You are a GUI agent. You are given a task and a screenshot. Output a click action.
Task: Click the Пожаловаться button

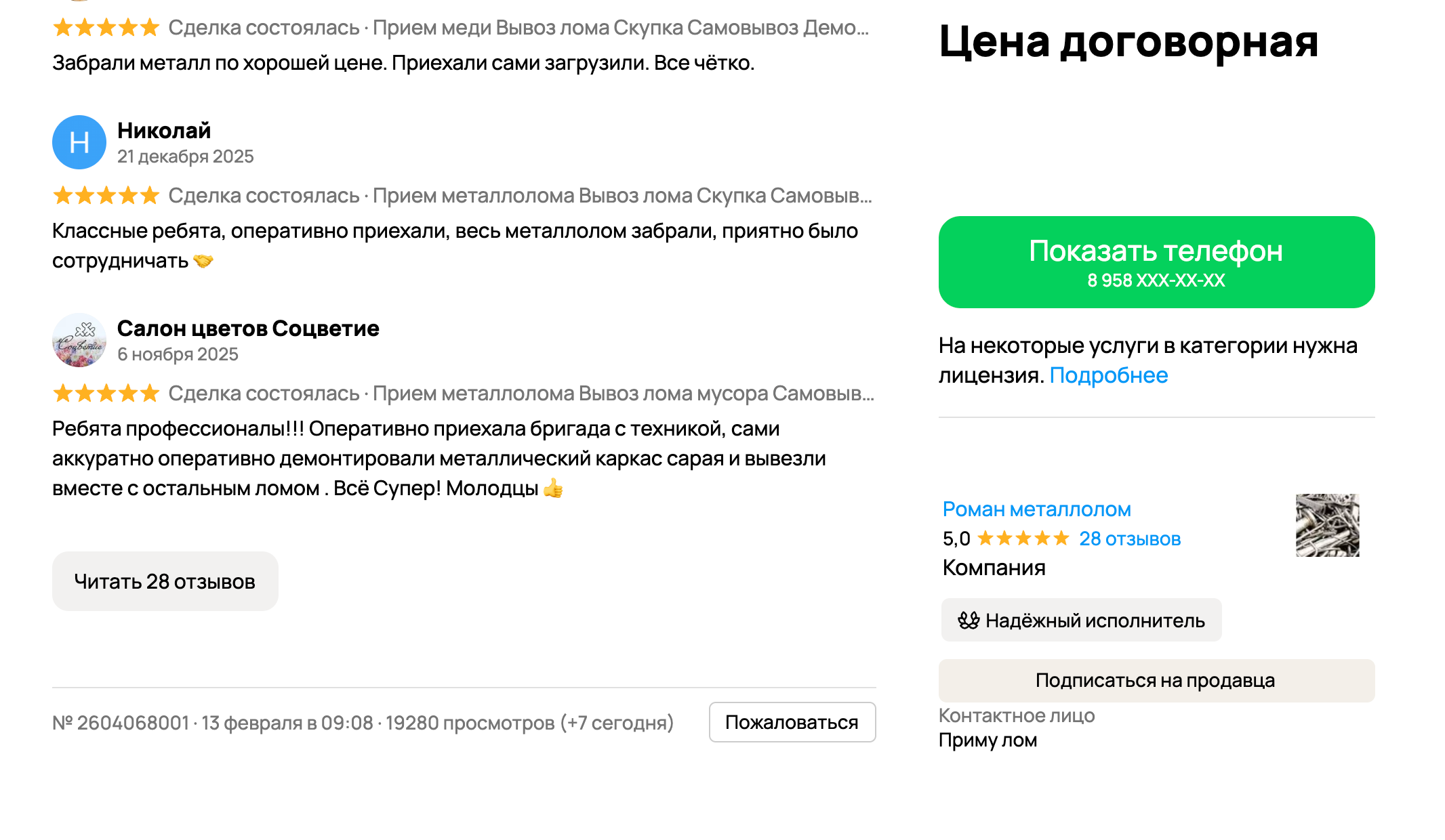pos(792,722)
